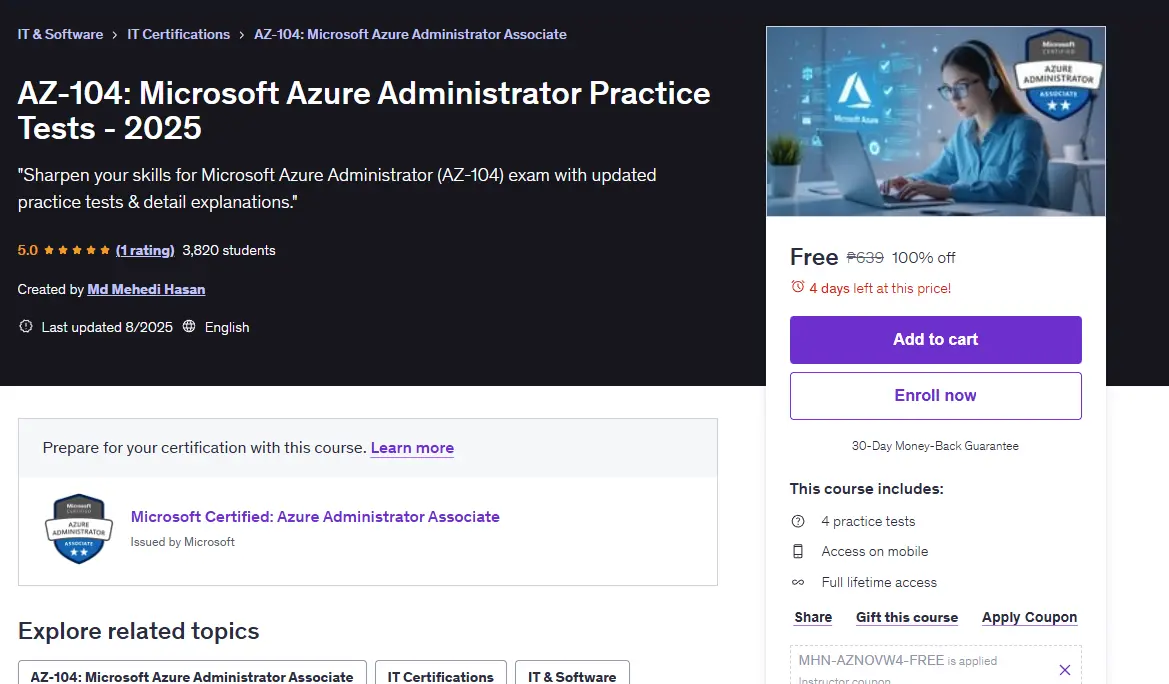Click the Share button
The height and width of the screenshot is (684, 1169).
pyautogui.click(x=813, y=618)
